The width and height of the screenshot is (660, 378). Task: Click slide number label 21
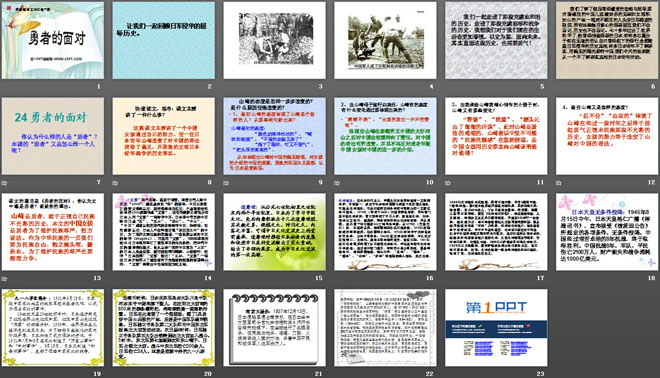[319, 373]
